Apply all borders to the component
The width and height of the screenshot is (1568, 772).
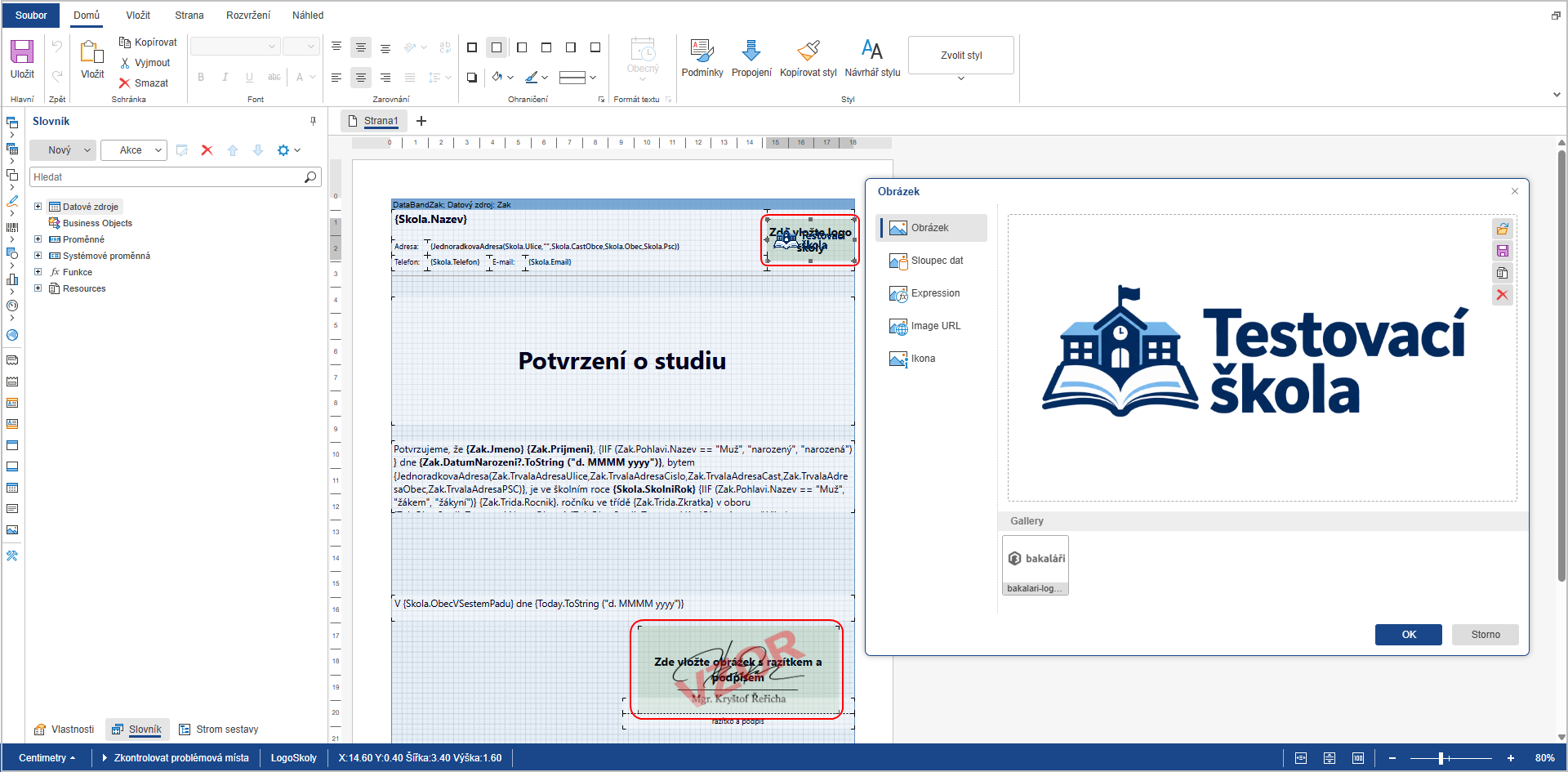tap(472, 47)
